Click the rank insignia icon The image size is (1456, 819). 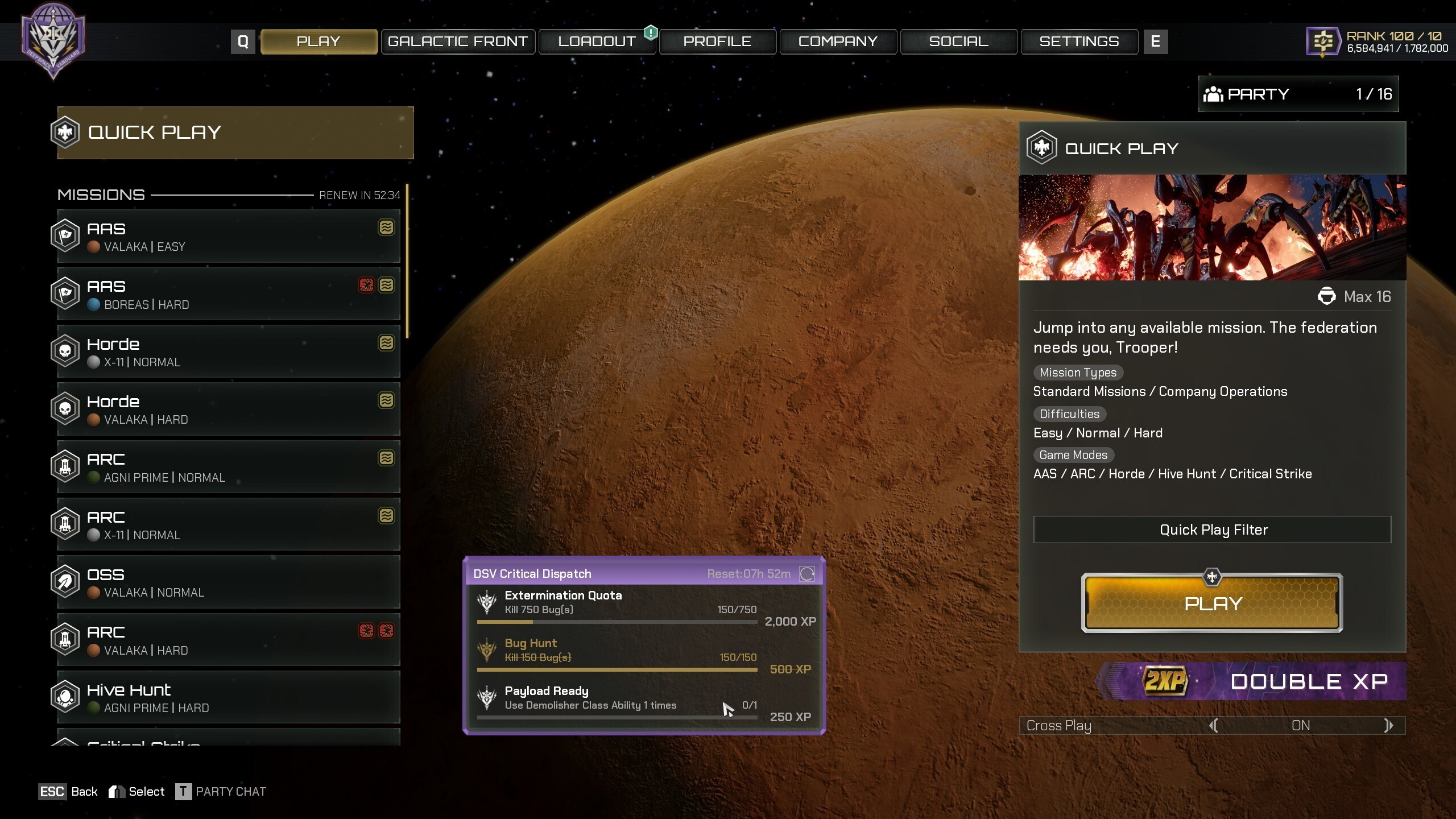[1323, 42]
